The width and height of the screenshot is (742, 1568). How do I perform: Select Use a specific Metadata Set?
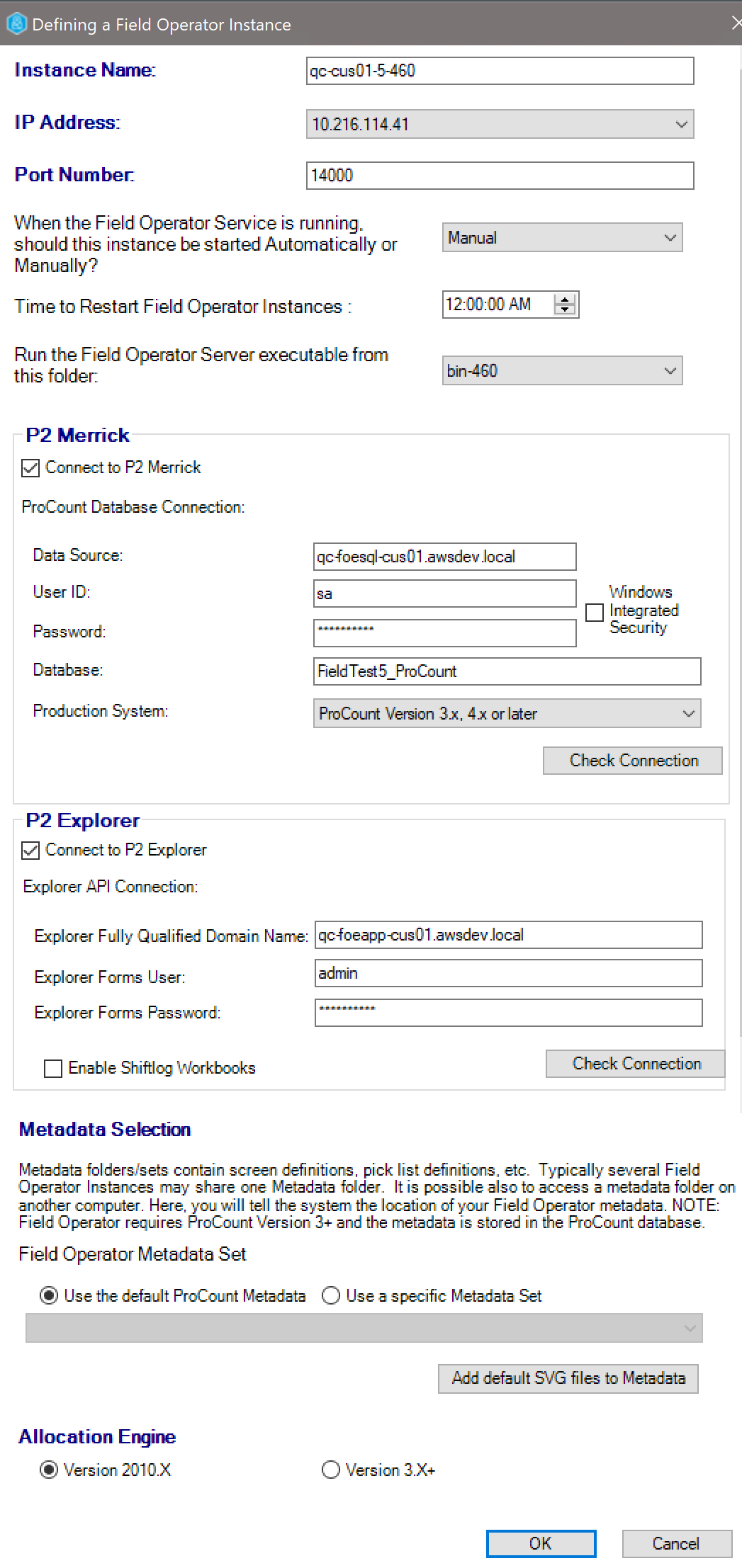(331, 1296)
